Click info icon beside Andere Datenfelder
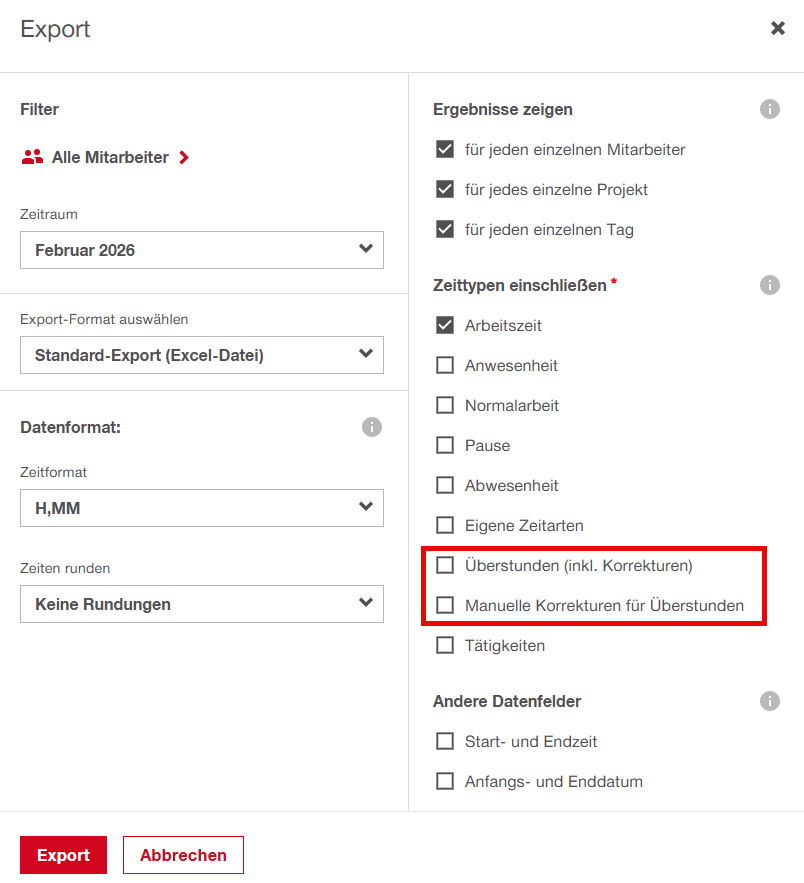Viewport: 804px width, 883px height. [769, 701]
